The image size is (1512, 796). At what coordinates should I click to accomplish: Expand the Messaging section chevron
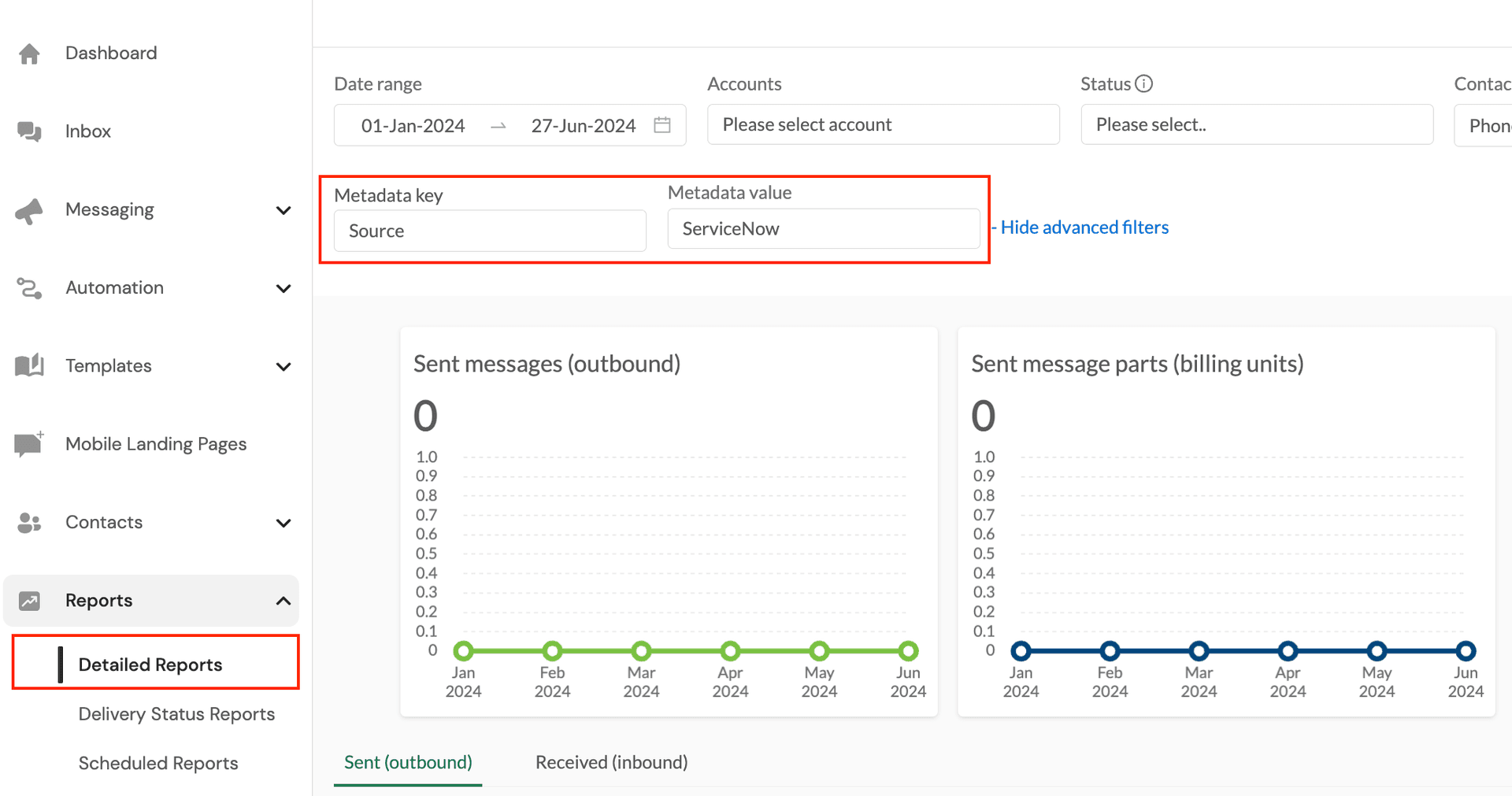[x=283, y=210]
